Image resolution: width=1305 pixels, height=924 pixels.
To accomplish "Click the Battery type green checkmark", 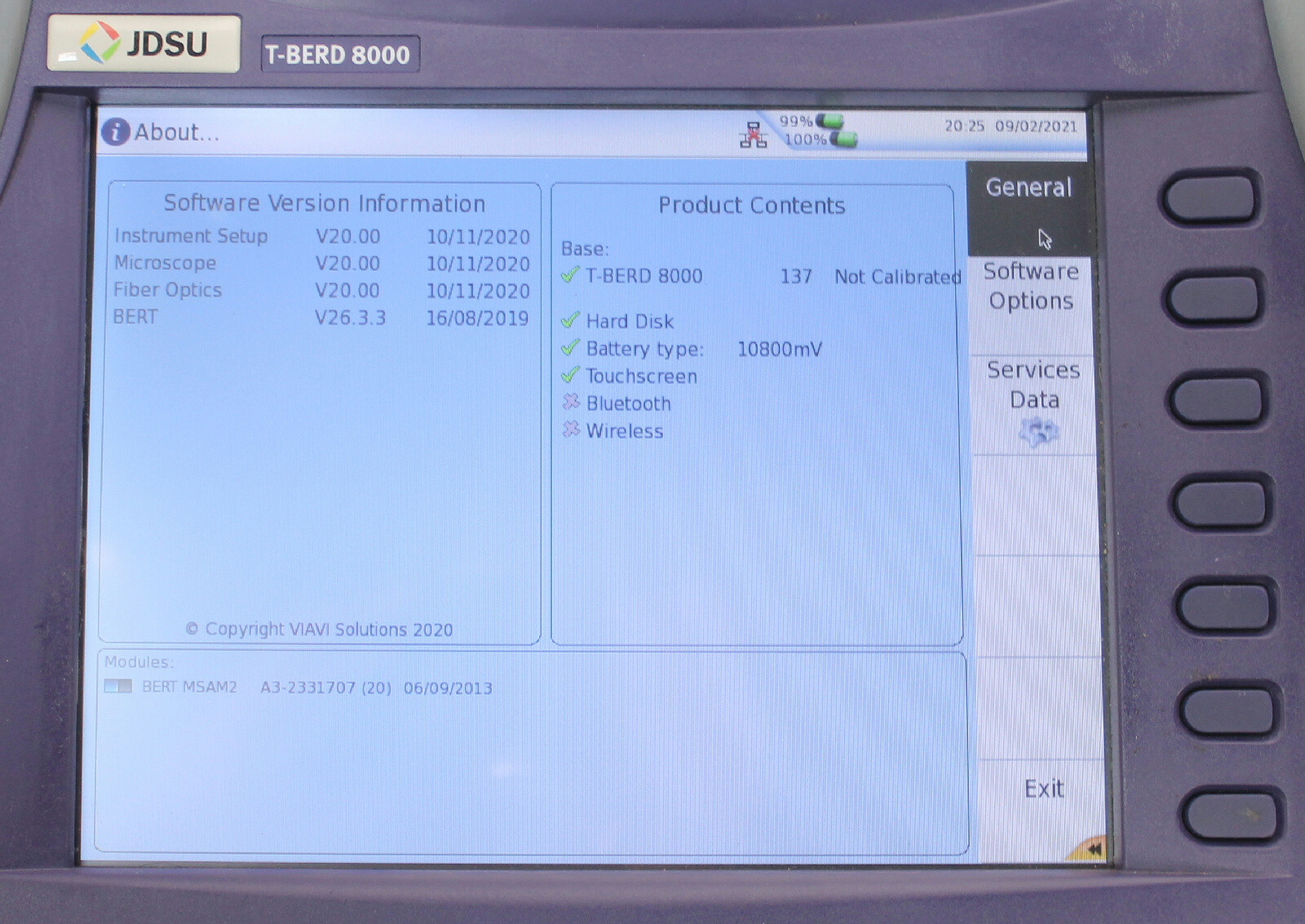I will click(570, 347).
